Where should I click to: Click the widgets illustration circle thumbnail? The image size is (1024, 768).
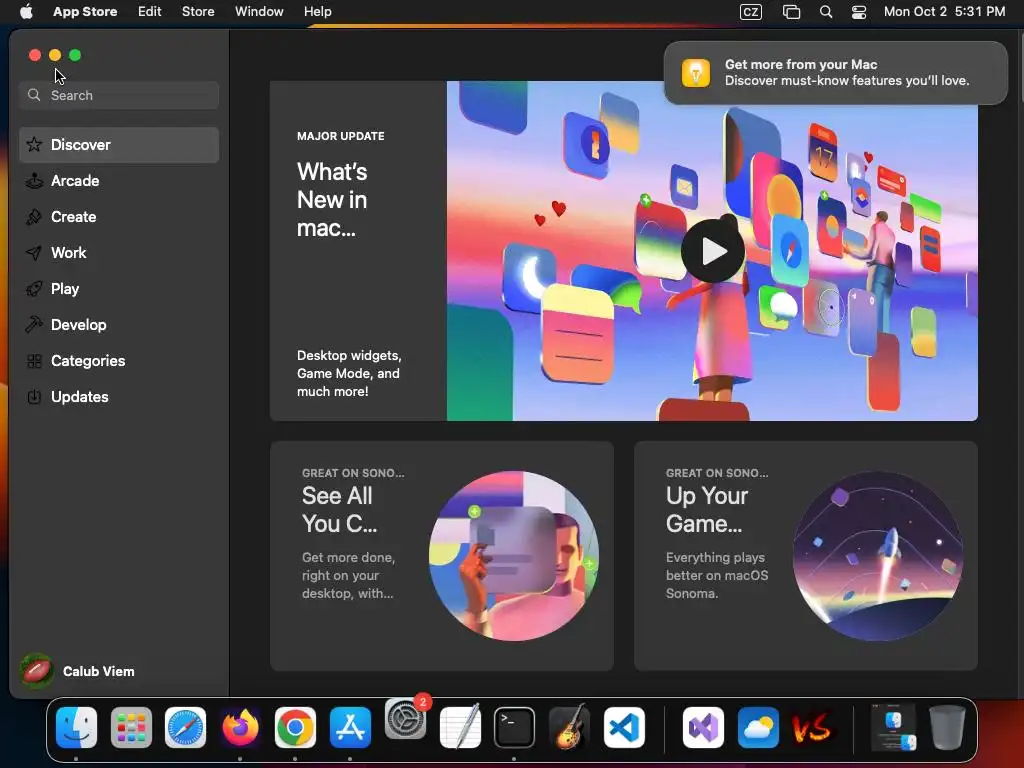[x=514, y=556]
